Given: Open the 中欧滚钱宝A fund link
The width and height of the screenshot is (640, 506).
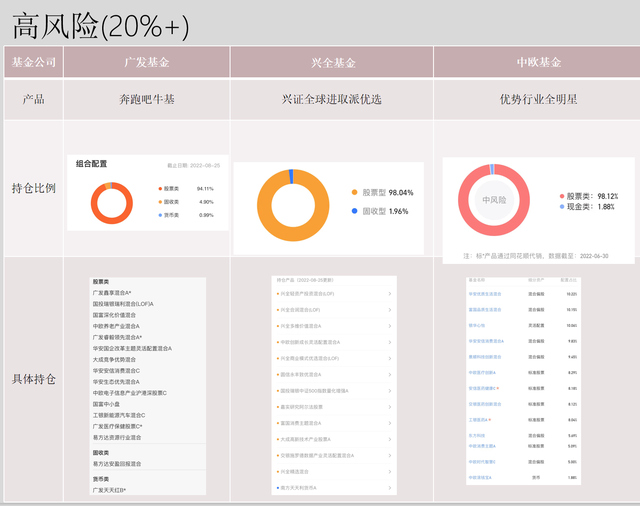Looking at the screenshot, I should tap(480, 477).
